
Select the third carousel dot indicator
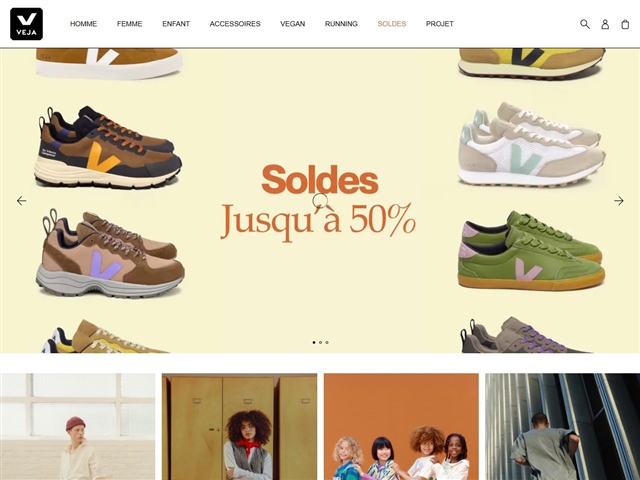pyautogui.click(x=327, y=342)
